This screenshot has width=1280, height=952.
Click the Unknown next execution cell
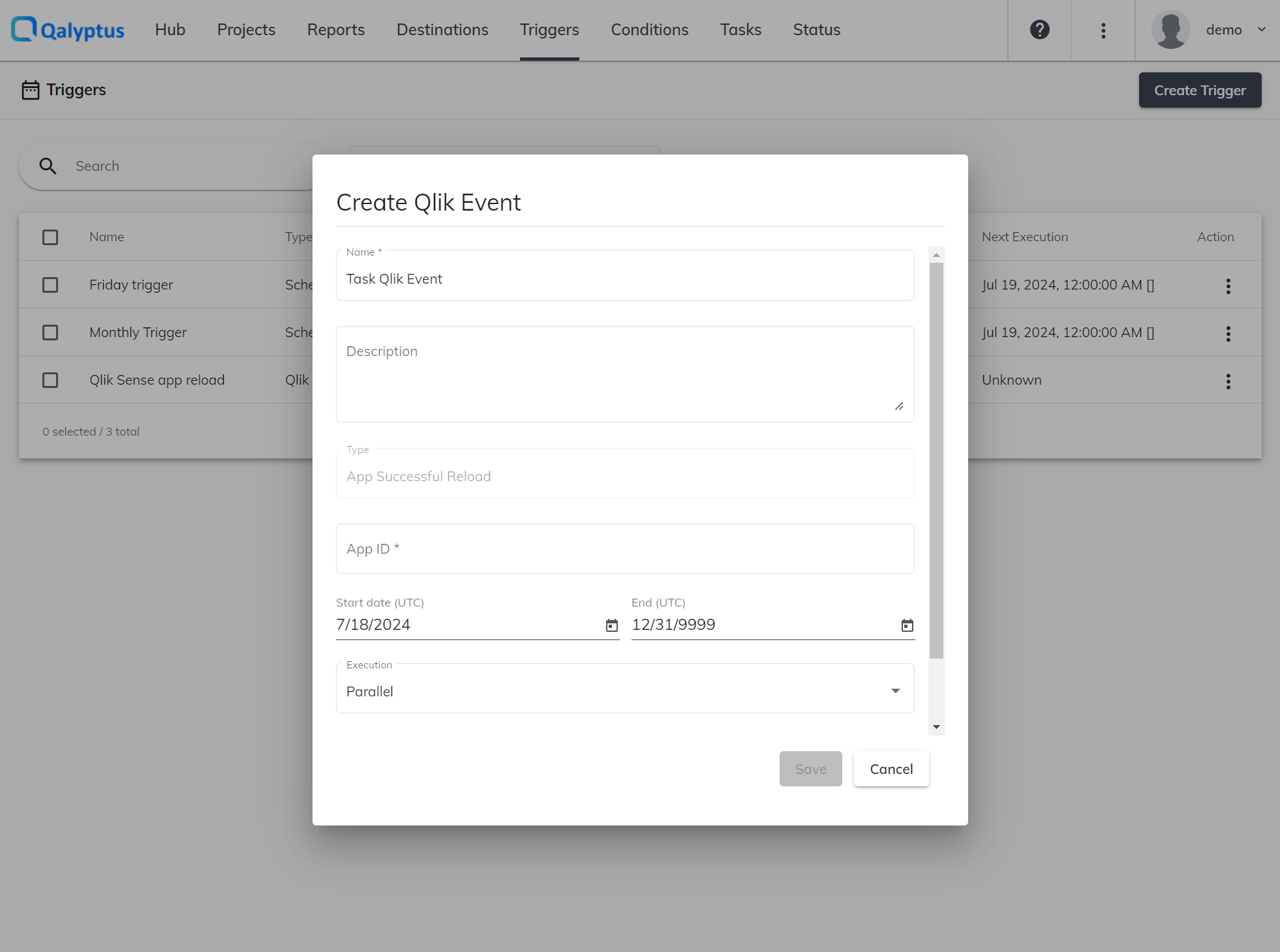pos(1012,380)
